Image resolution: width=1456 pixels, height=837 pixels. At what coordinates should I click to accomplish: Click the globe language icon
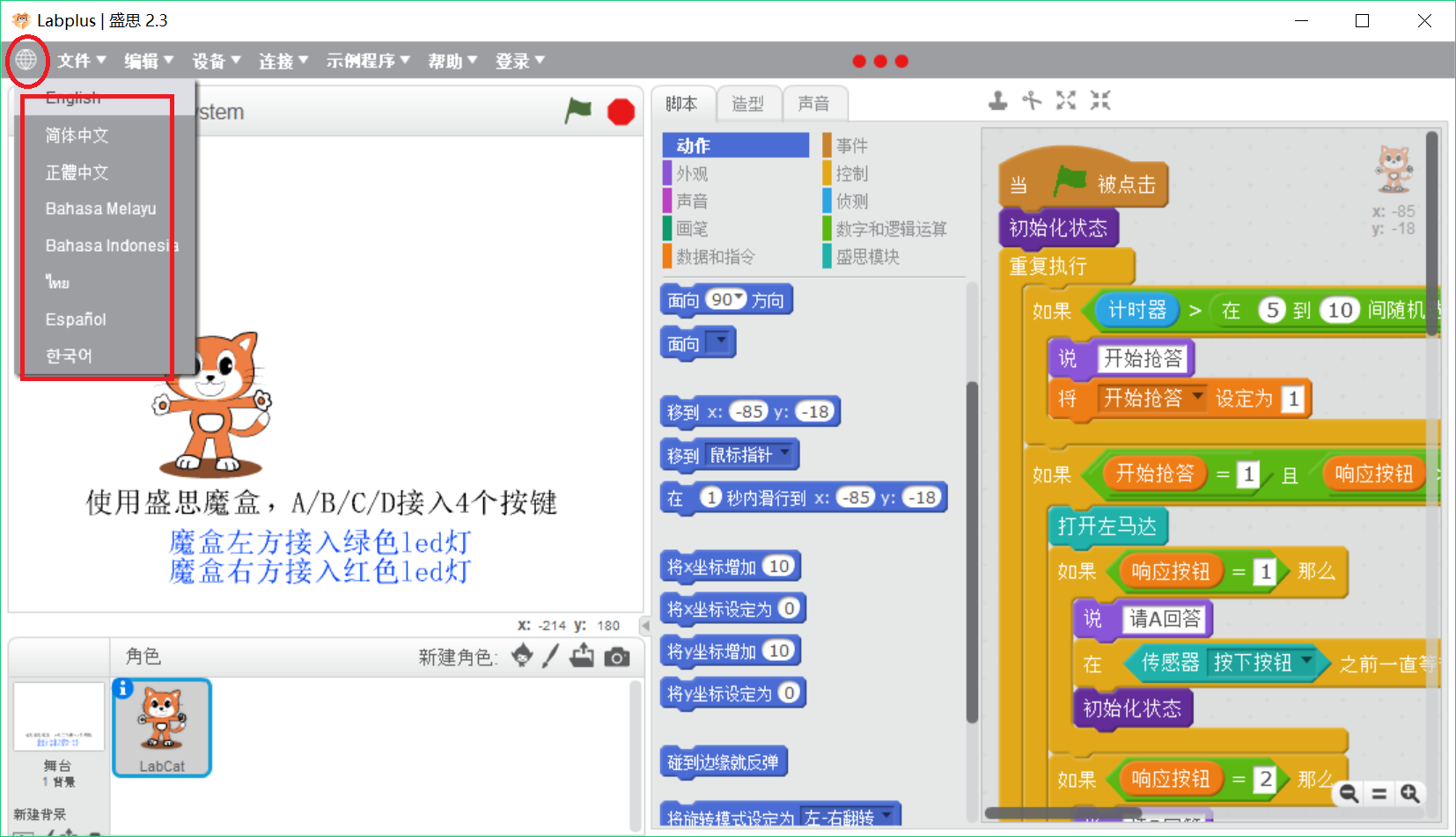tap(26, 60)
